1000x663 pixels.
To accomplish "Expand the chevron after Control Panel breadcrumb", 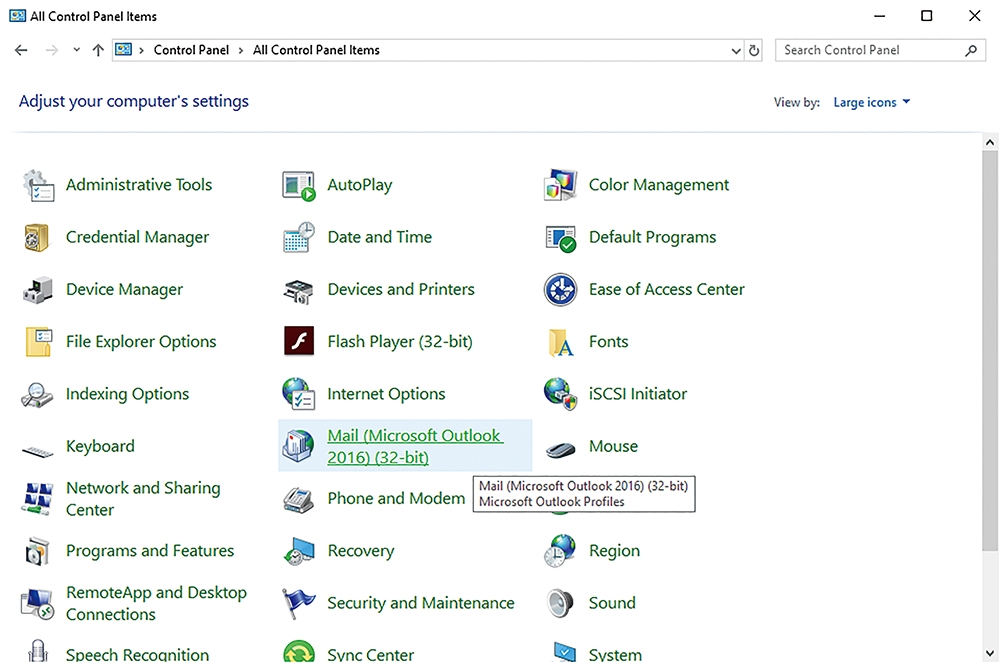I will [x=240, y=50].
